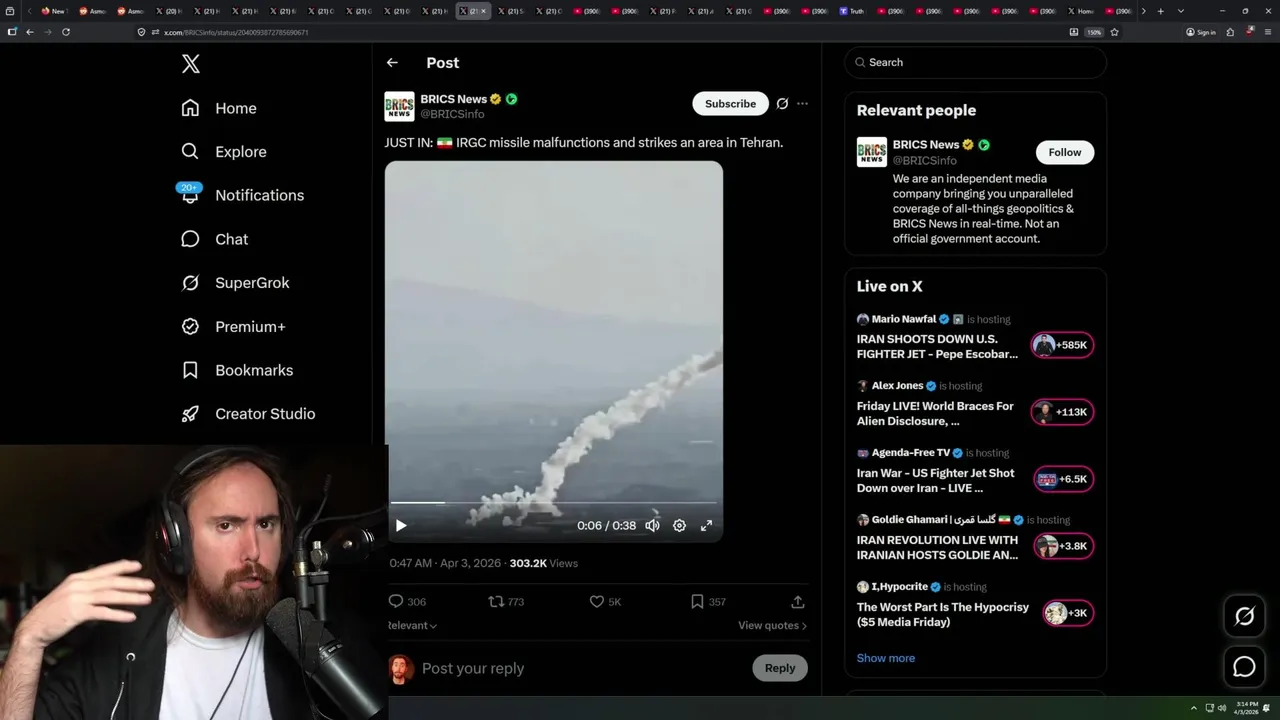
Task: Reload the page in browser
Action: click(66, 32)
